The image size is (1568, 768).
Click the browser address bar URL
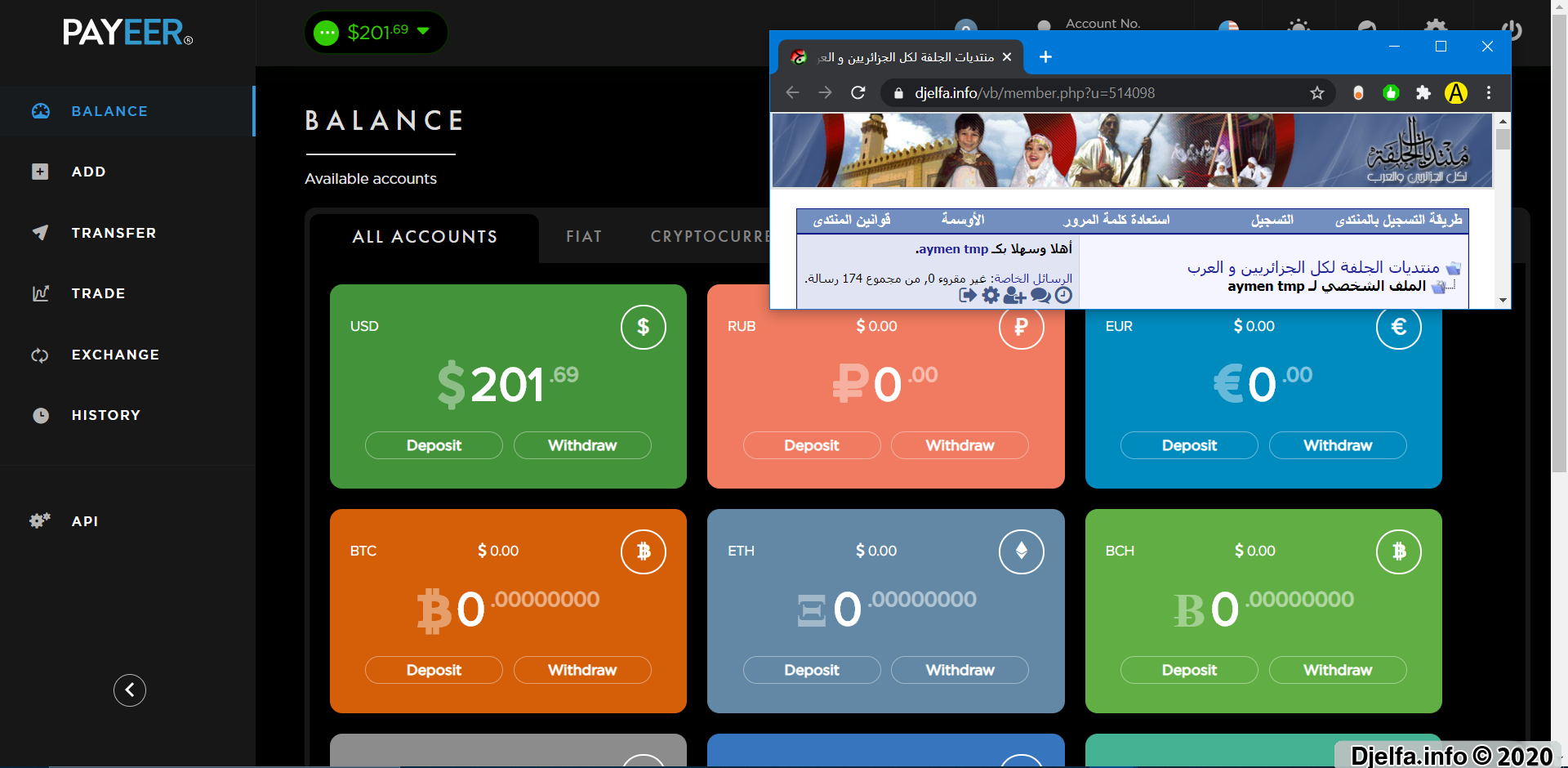(1035, 93)
